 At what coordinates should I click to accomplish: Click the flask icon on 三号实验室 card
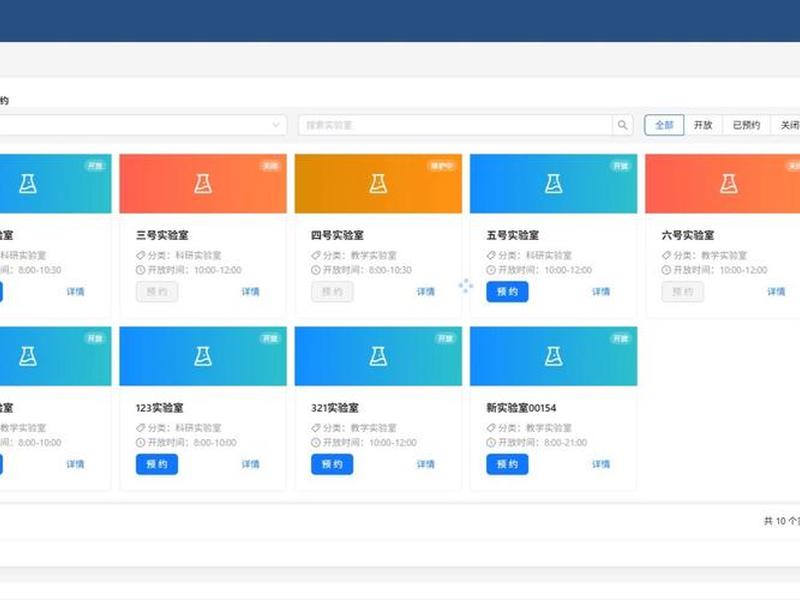tap(203, 184)
